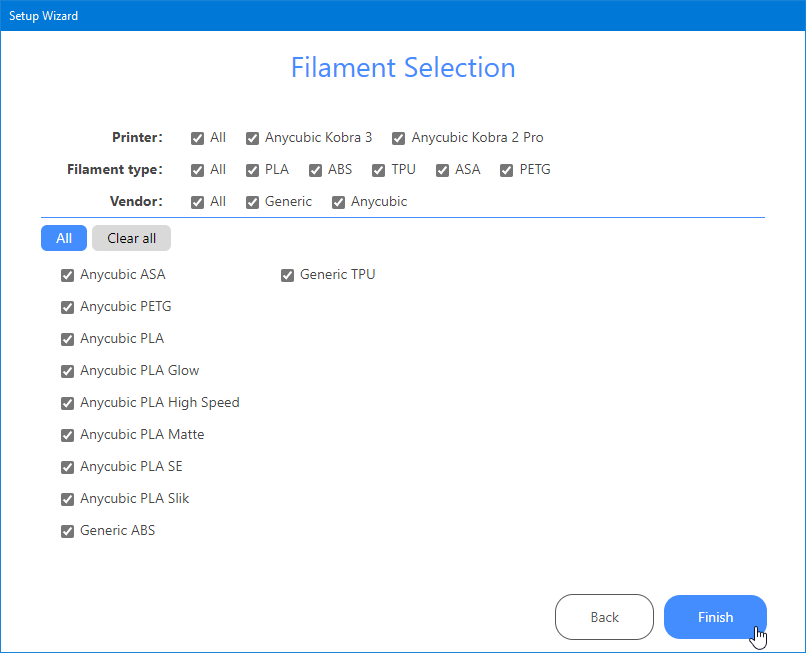Image resolution: width=806 pixels, height=653 pixels.
Task: Uncheck the Generic ABS filament
Action: tap(68, 531)
